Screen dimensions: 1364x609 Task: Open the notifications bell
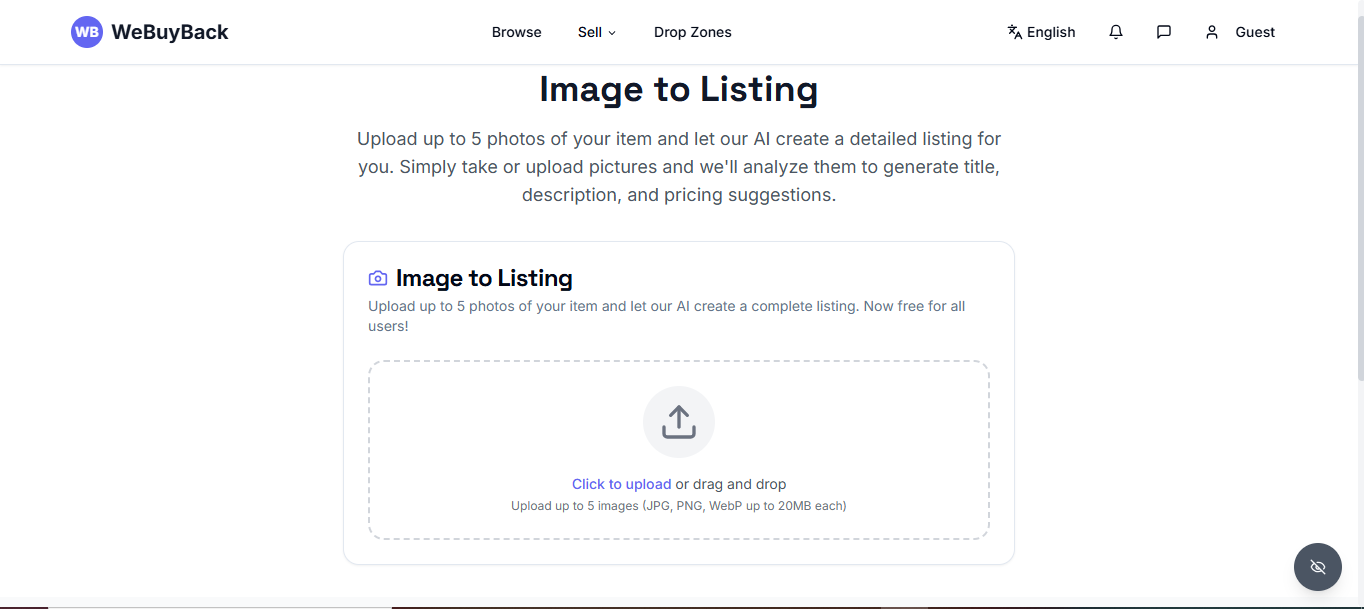coord(1116,32)
